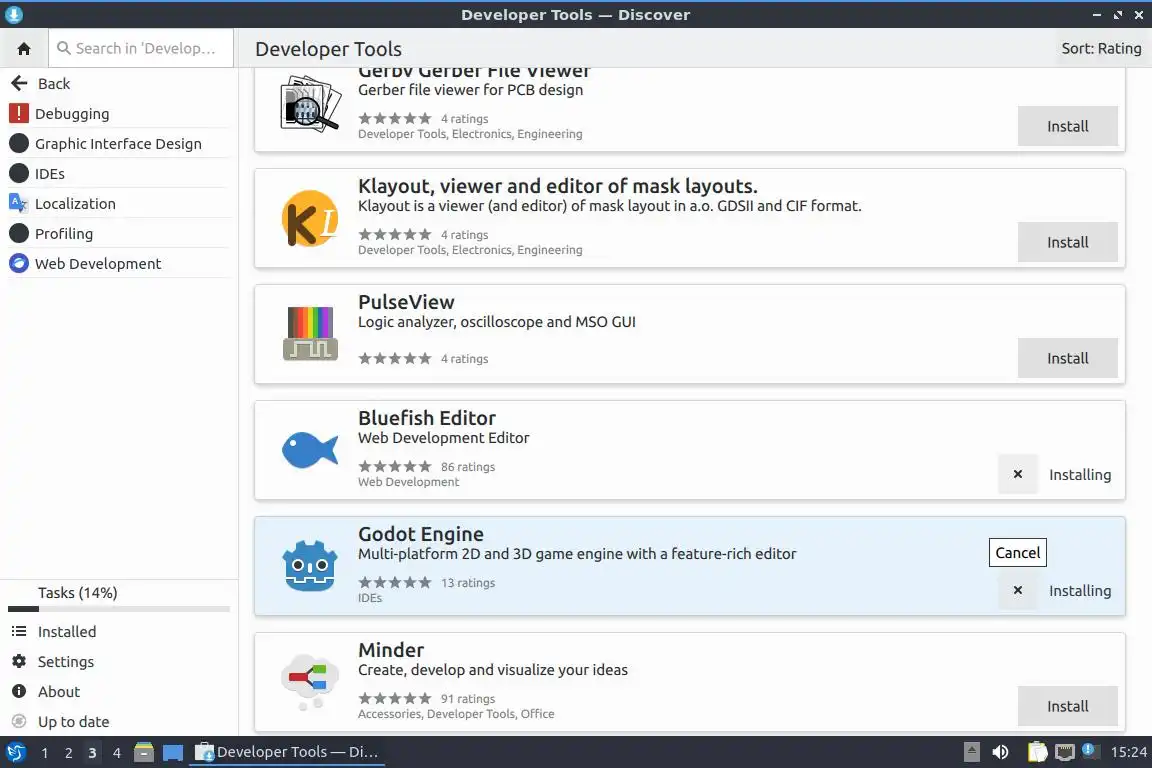Open the Web Development category
Viewport: 1152px width, 768px height.
[x=119, y=264]
